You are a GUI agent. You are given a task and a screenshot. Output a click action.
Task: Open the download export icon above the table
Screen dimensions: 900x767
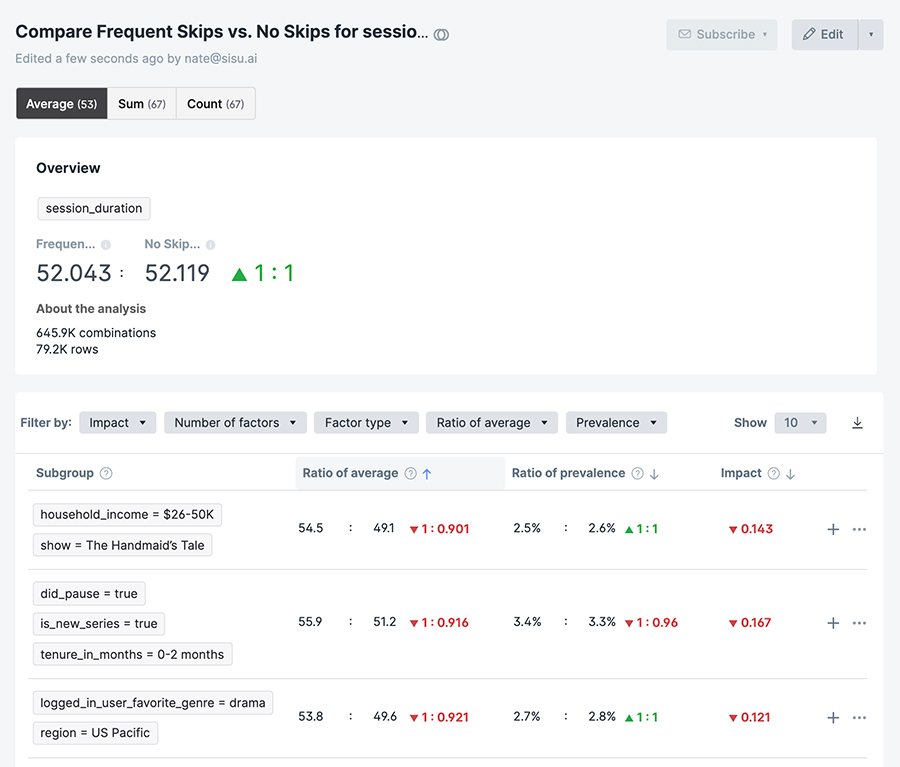point(857,422)
